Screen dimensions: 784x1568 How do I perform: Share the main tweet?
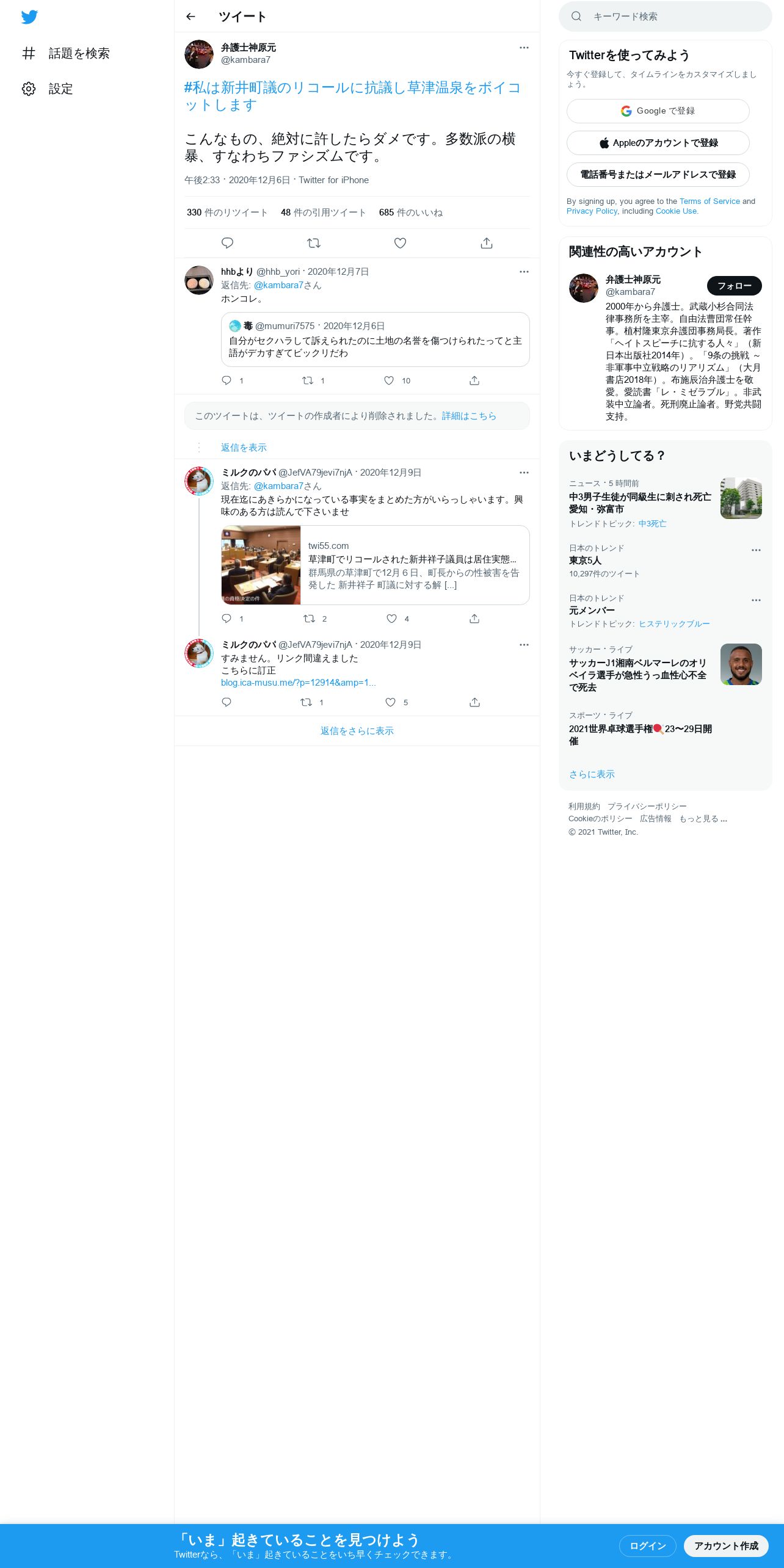(487, 243)
